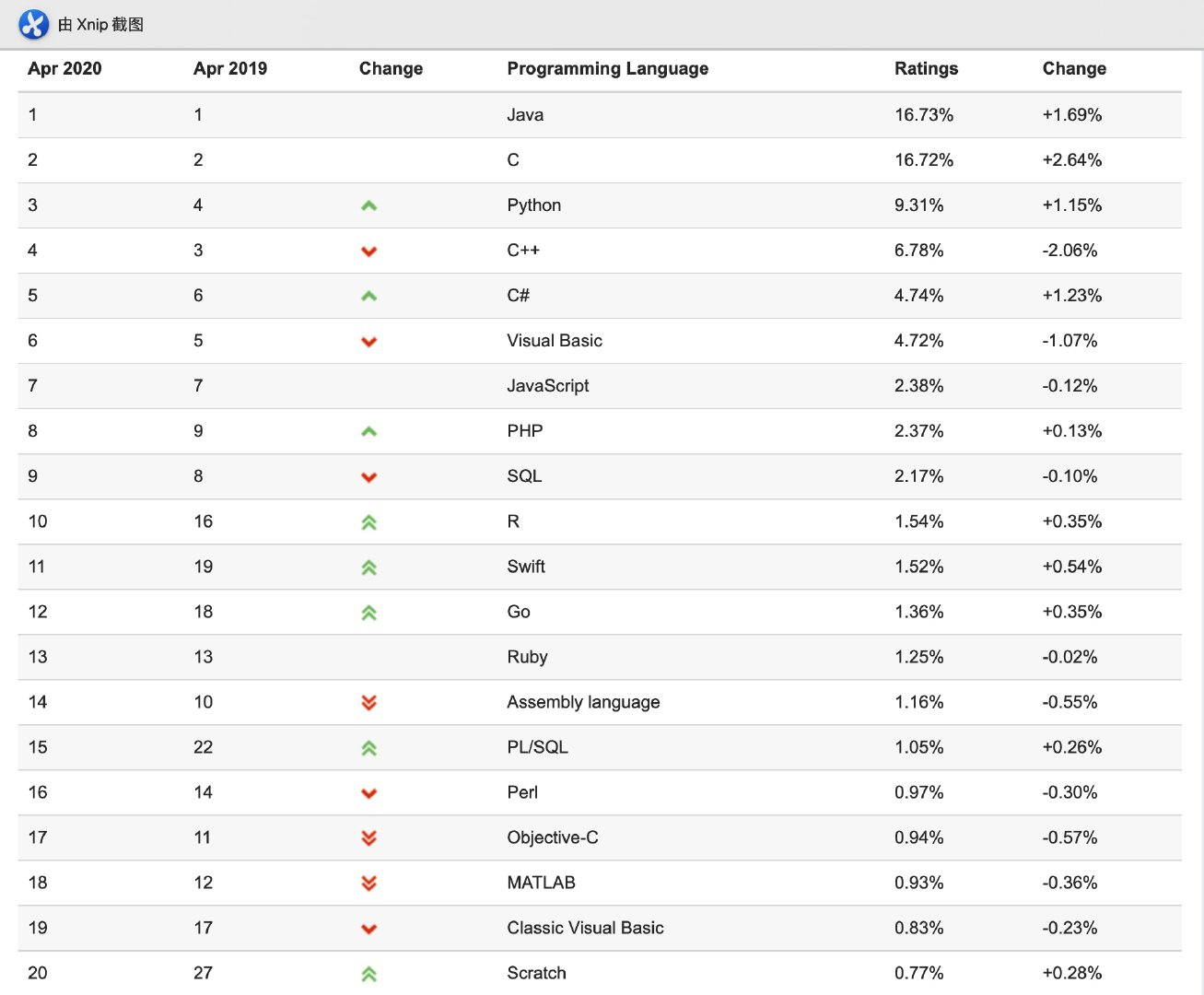Click the double green arrow for Scratch
Viewport: 1204px width, 995px height.
(x=368, y=974)
